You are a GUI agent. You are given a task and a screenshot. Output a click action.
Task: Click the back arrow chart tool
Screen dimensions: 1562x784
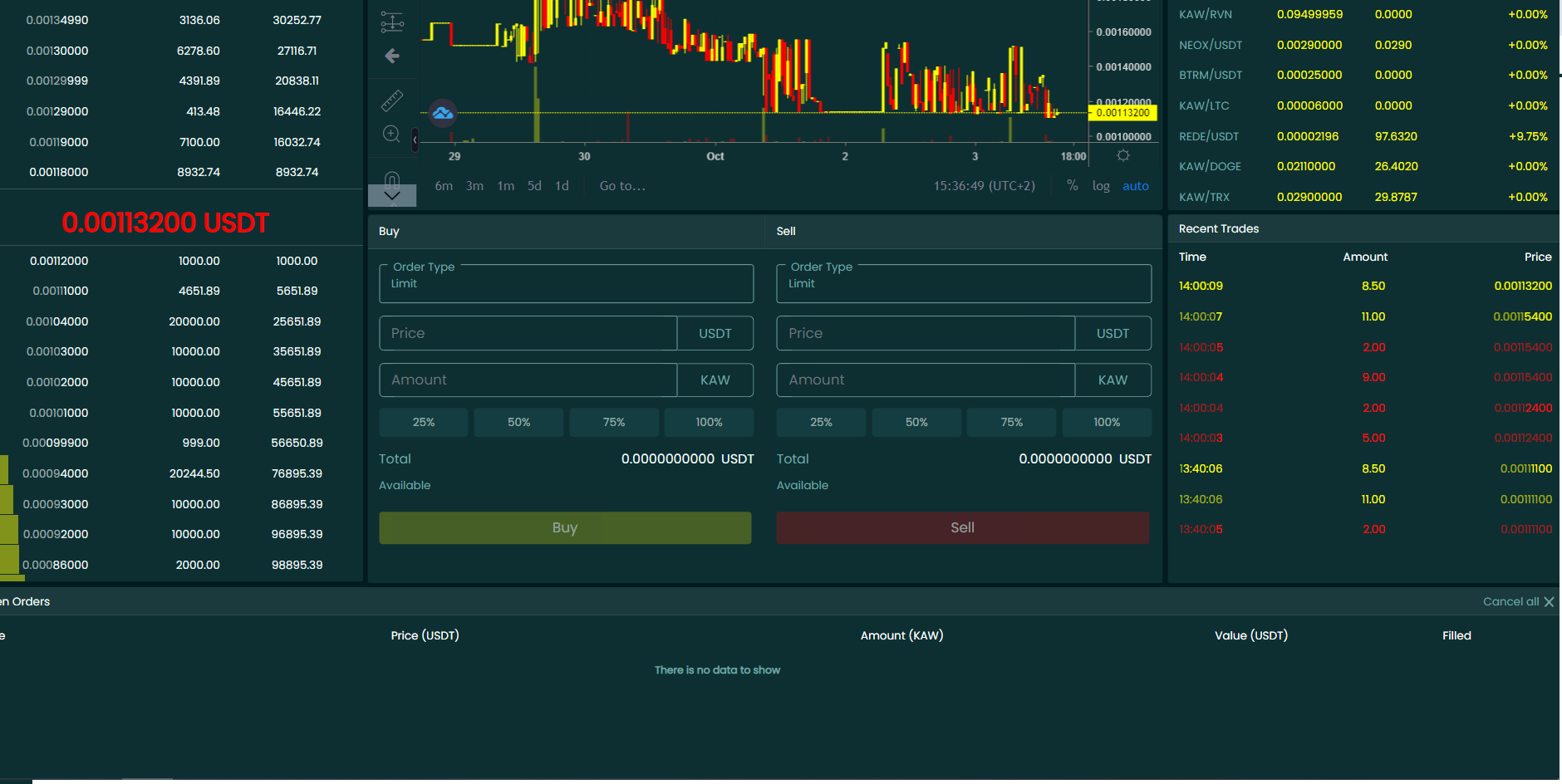392,56
